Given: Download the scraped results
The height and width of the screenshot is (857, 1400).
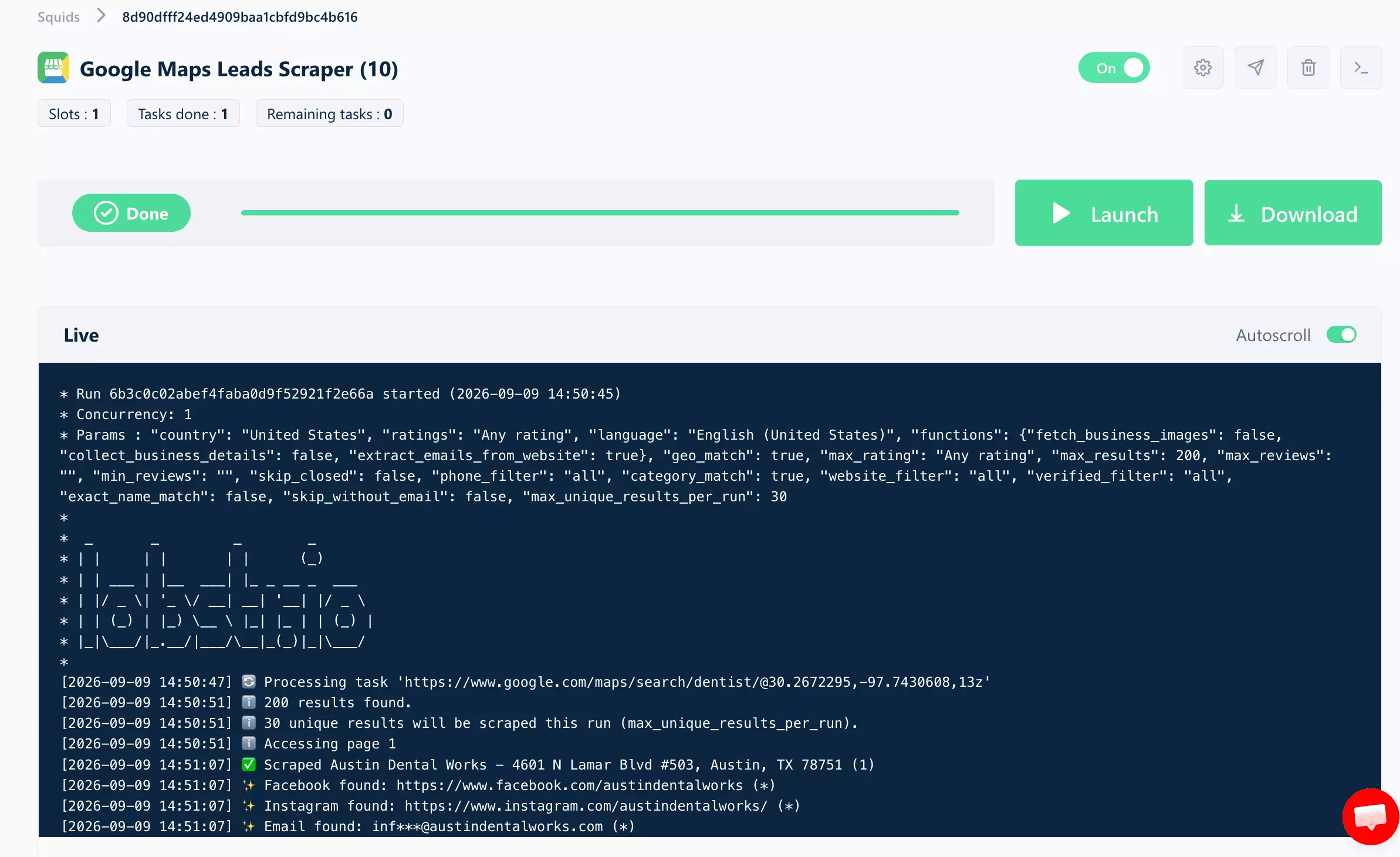Looking at the screenshot, I should click(1293, 213).
